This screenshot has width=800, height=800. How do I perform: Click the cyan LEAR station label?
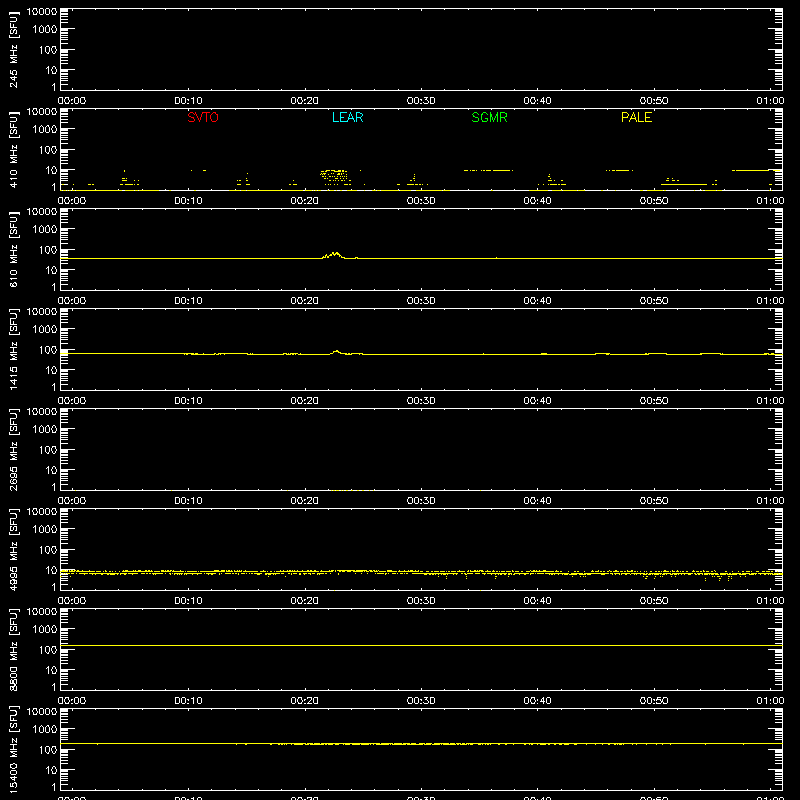[347, 117]
